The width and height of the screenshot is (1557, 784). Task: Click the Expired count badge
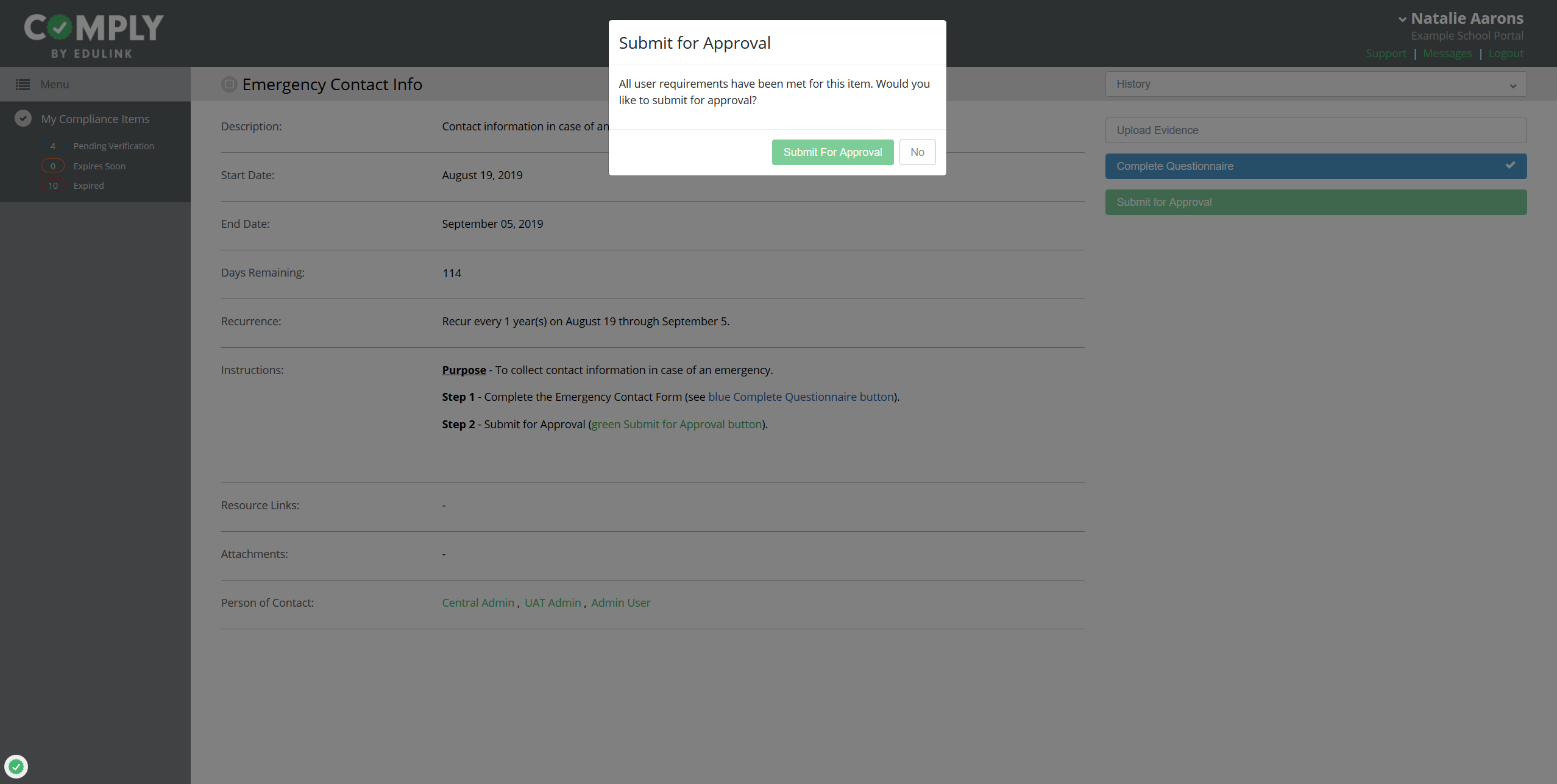point(53,186)
